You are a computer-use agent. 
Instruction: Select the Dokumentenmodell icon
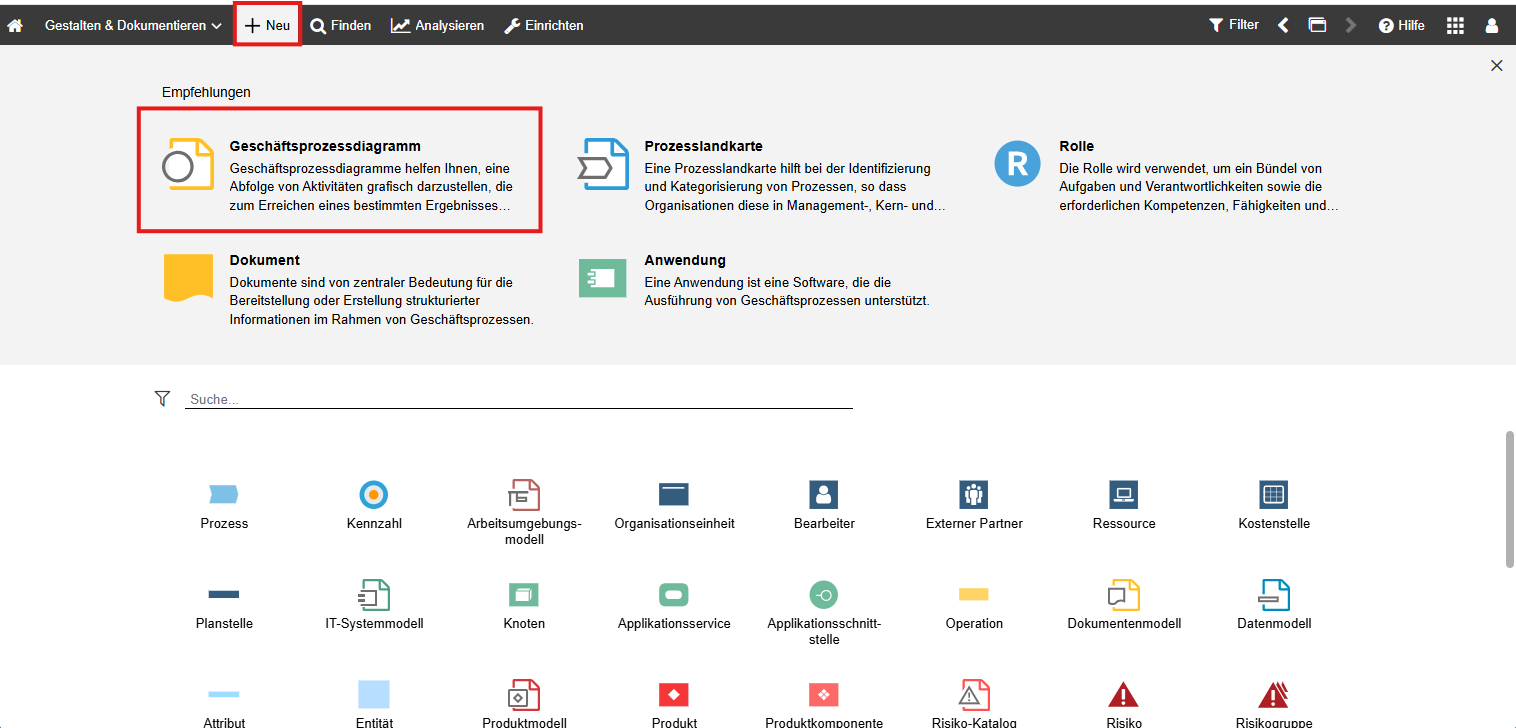click(x=1123, y=594)
